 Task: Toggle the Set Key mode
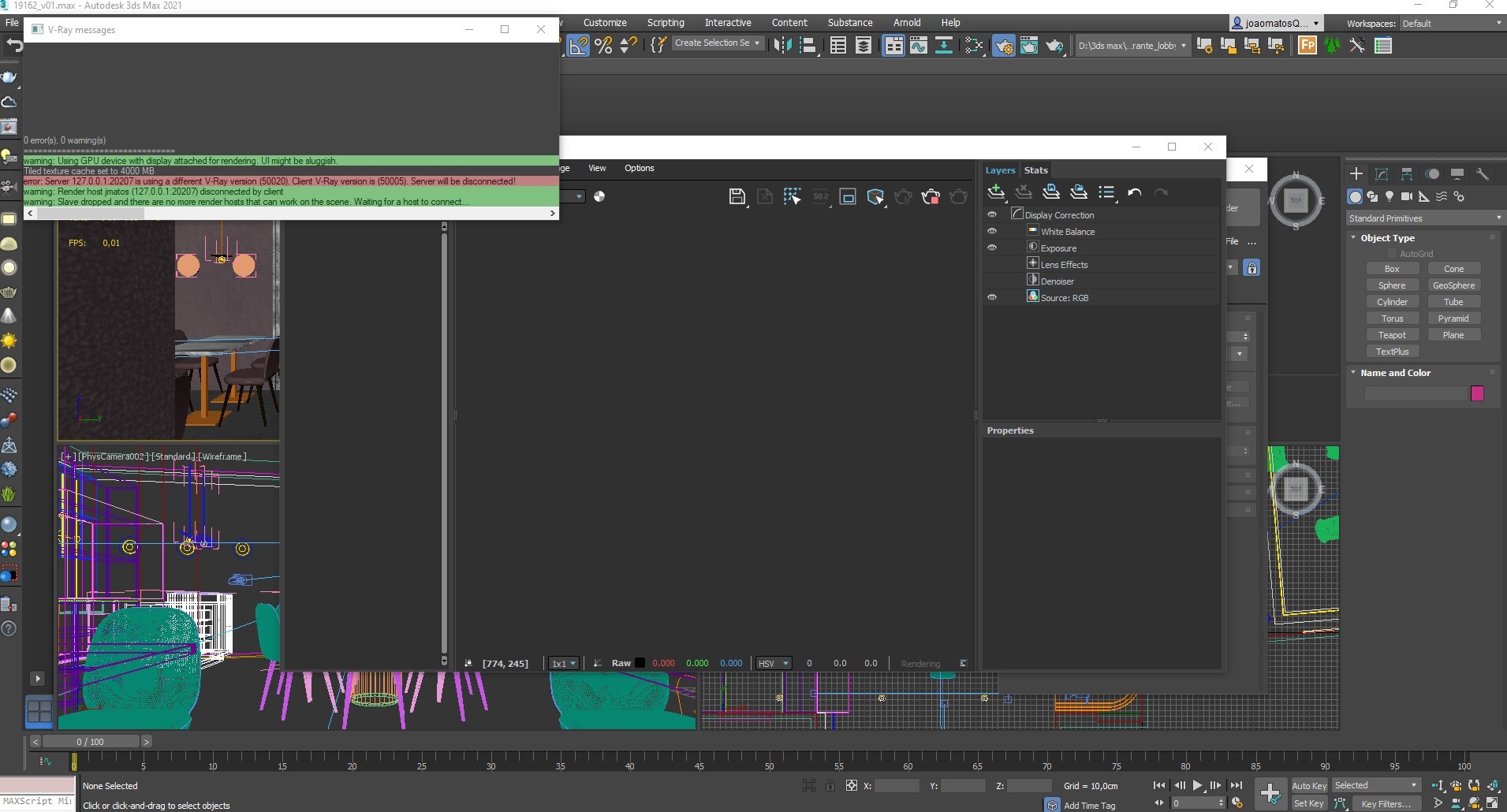point(1308,803)
